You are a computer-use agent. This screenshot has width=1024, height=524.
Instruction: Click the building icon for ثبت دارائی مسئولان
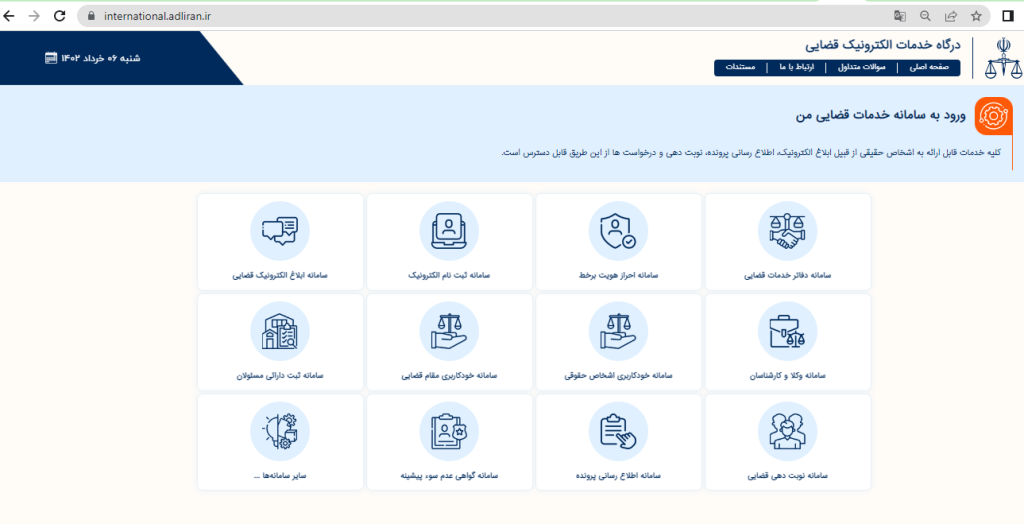click(279, 332)
